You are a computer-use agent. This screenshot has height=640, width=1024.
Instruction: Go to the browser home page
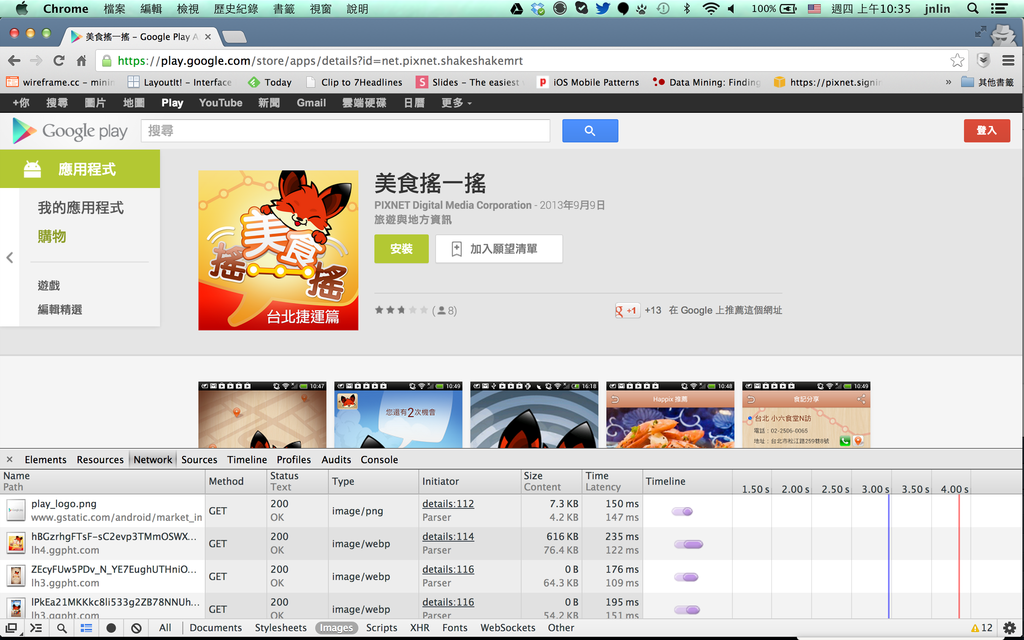(81, 61)
